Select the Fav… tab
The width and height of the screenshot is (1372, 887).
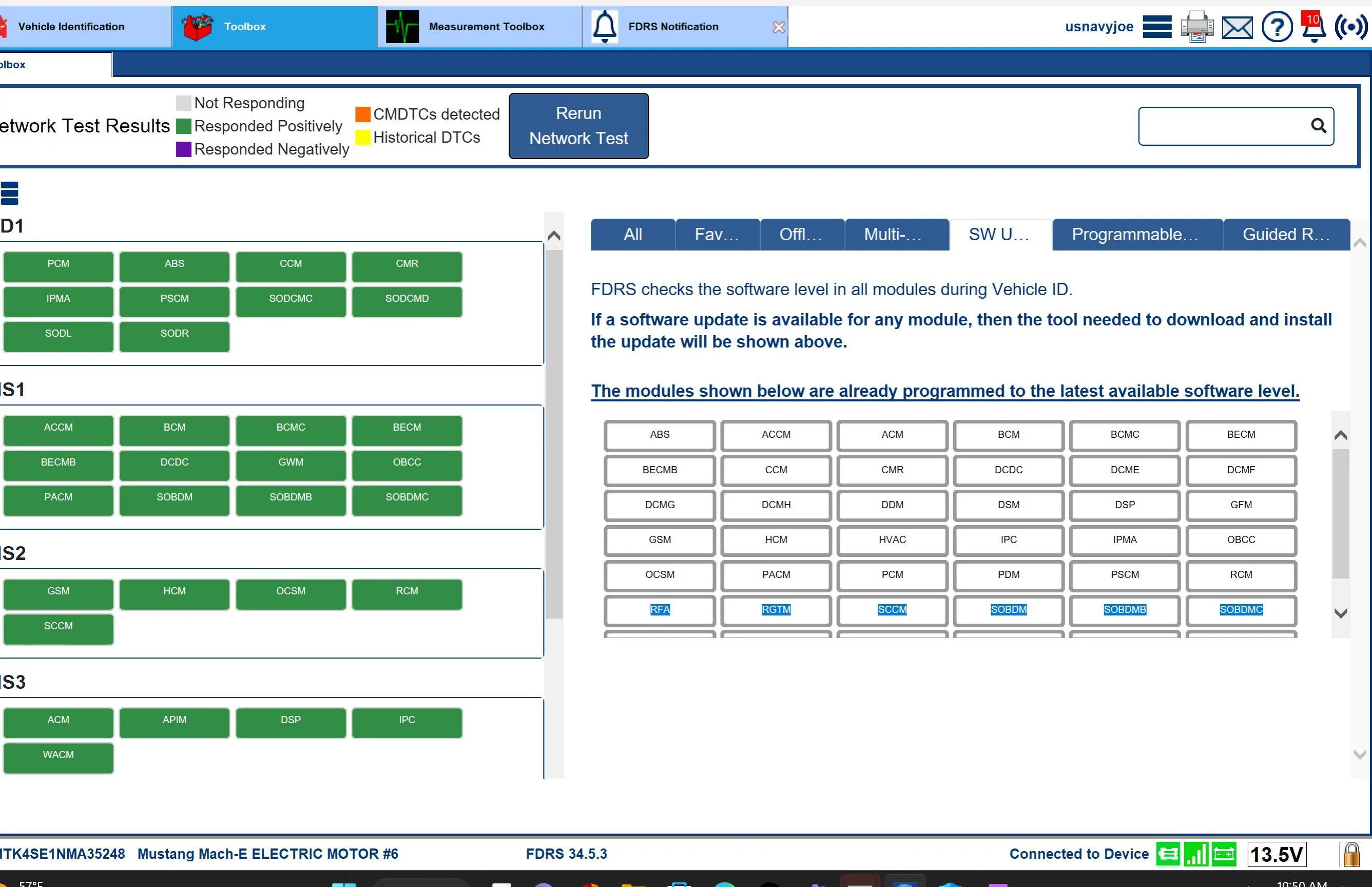717,235
